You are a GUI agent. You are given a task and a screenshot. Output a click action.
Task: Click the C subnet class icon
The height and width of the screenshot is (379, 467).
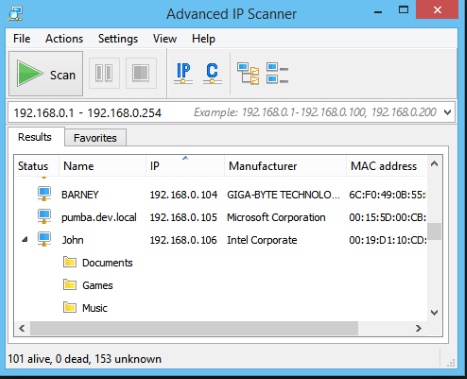point(212,73)
